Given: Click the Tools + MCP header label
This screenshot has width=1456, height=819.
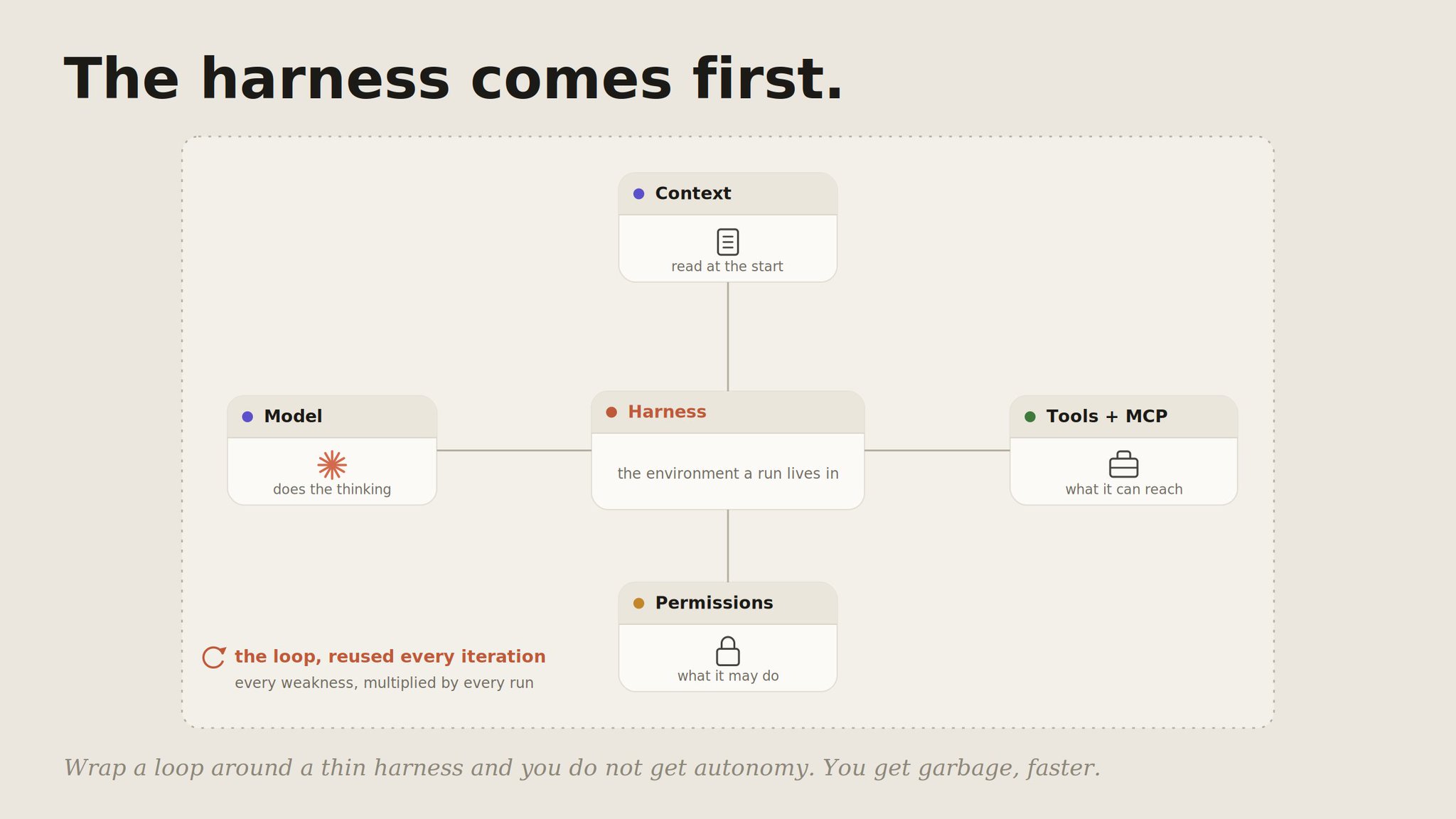Looking at the screenshot, I should pyautogui.click(x=1106, y=417).
